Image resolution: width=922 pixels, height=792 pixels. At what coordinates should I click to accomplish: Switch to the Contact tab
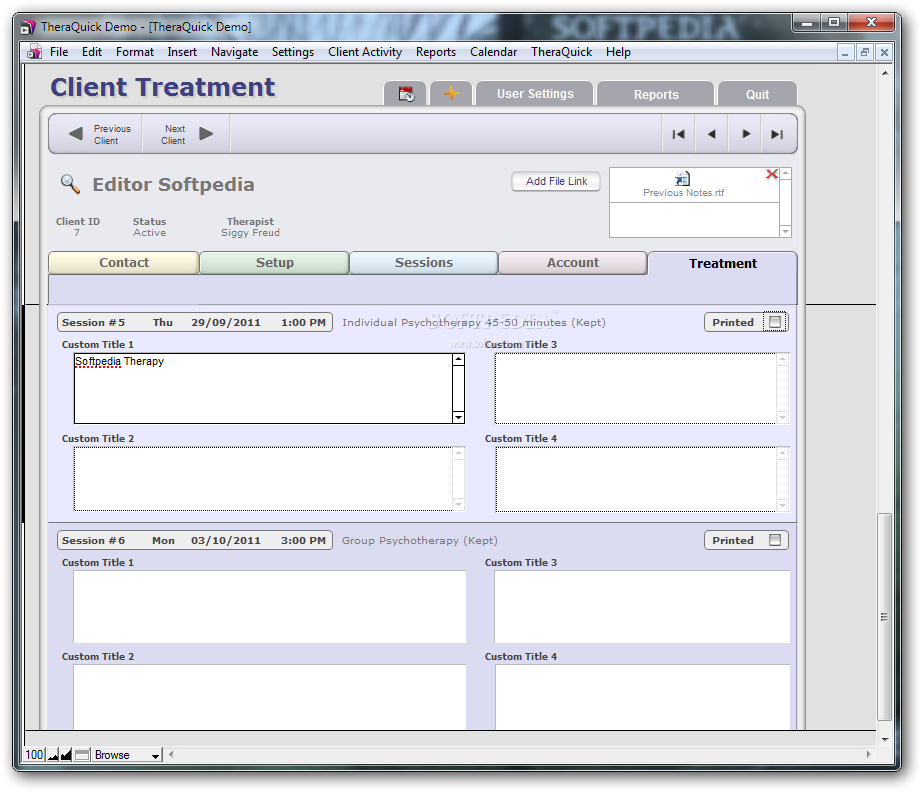(x=123, y=263)
